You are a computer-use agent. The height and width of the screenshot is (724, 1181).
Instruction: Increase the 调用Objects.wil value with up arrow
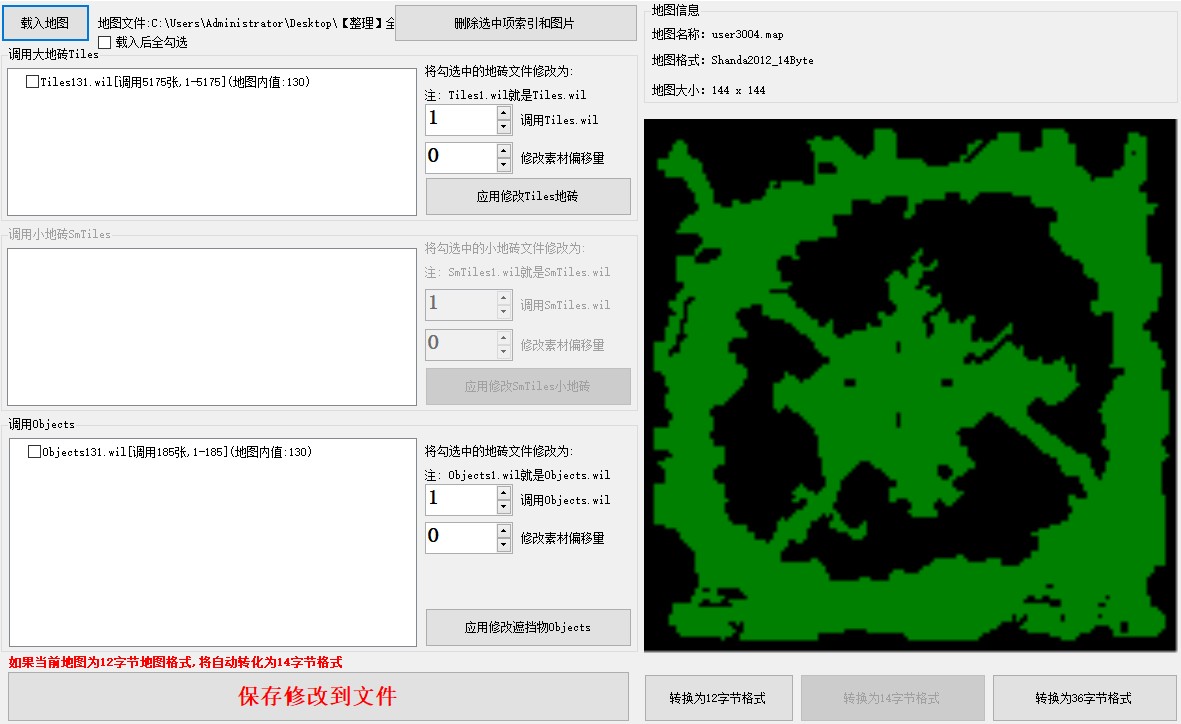pyautogui.click(x=504, y=494)
